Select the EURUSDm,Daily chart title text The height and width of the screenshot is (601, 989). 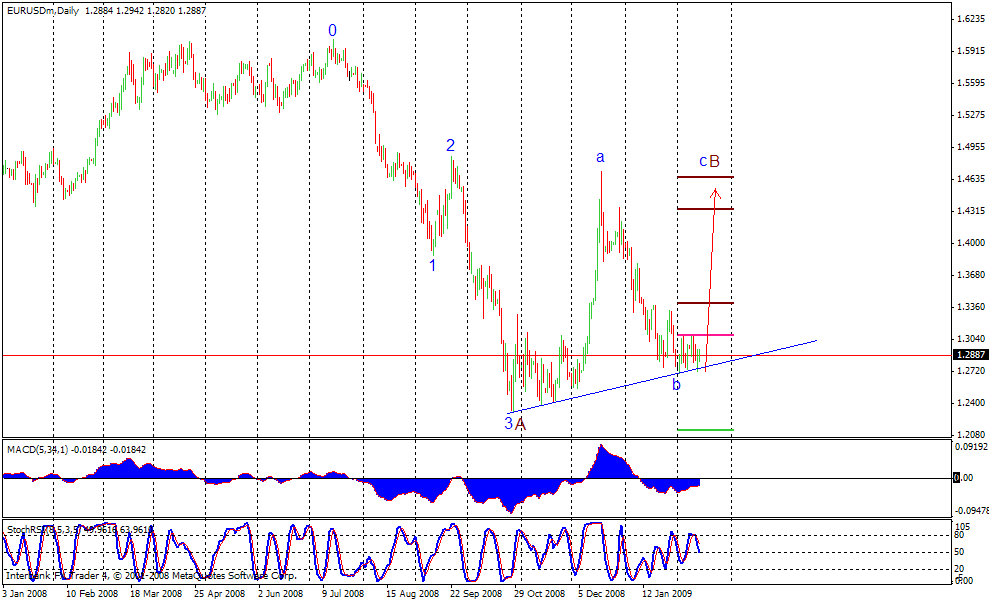coord(45,10)
